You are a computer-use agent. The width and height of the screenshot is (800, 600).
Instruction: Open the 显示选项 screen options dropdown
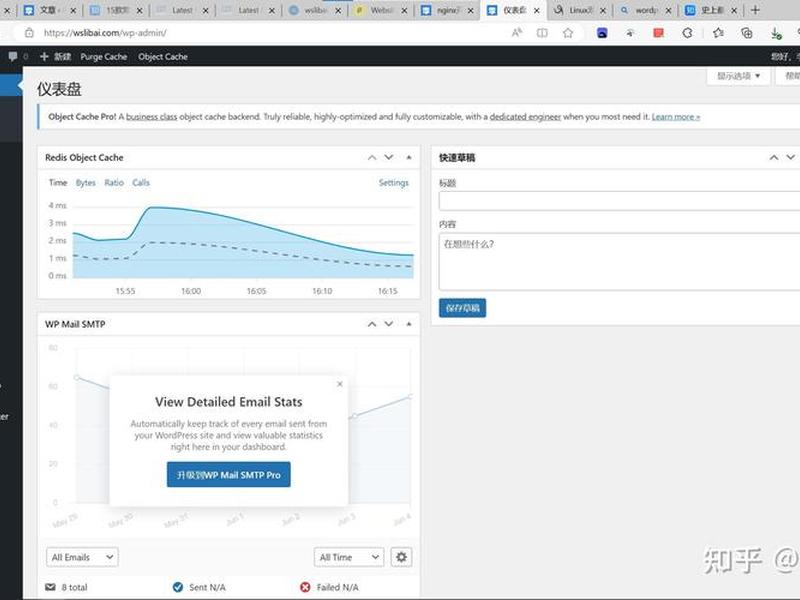coord(738,76)
